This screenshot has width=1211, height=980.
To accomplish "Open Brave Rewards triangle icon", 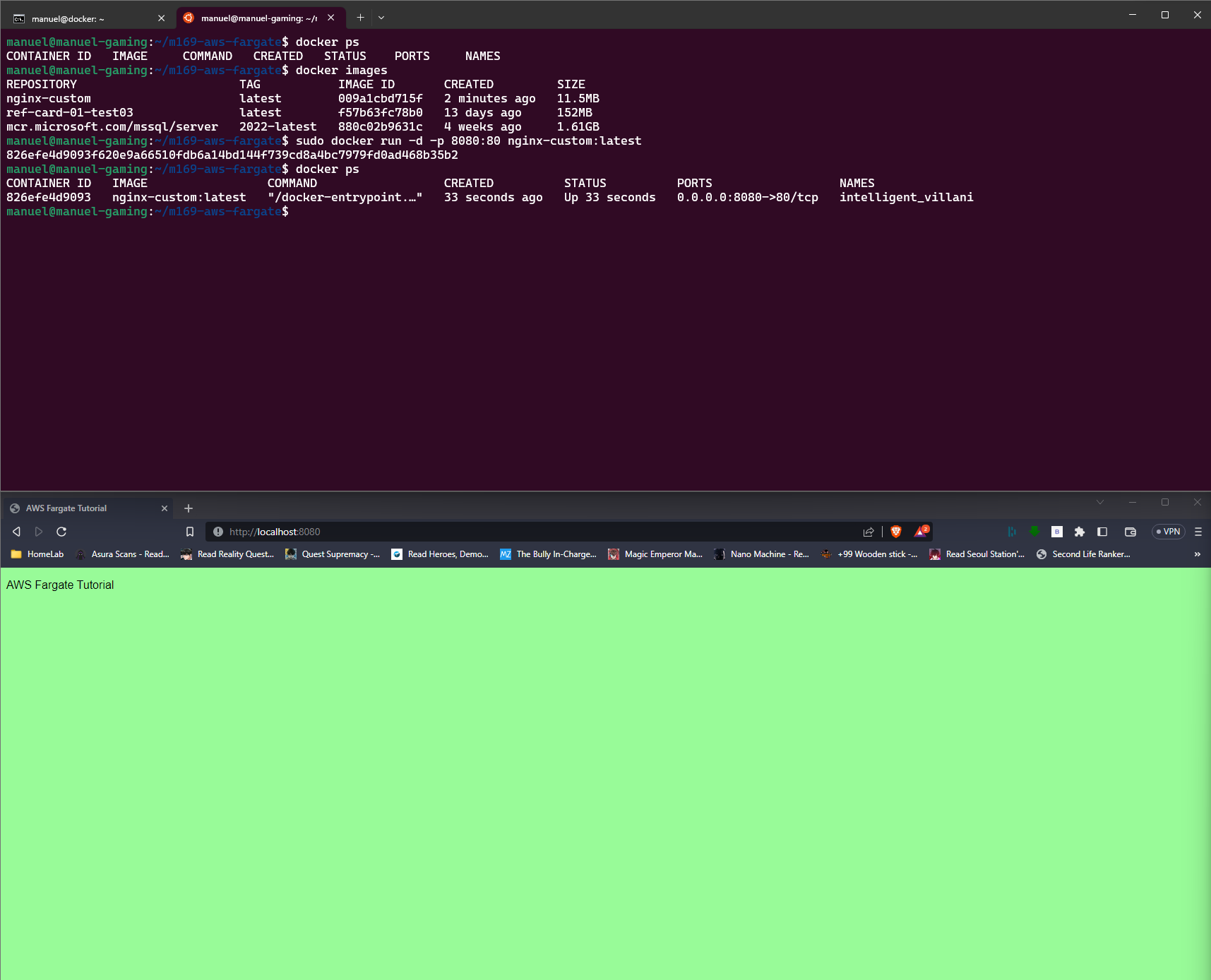I will tap(921, 532).
